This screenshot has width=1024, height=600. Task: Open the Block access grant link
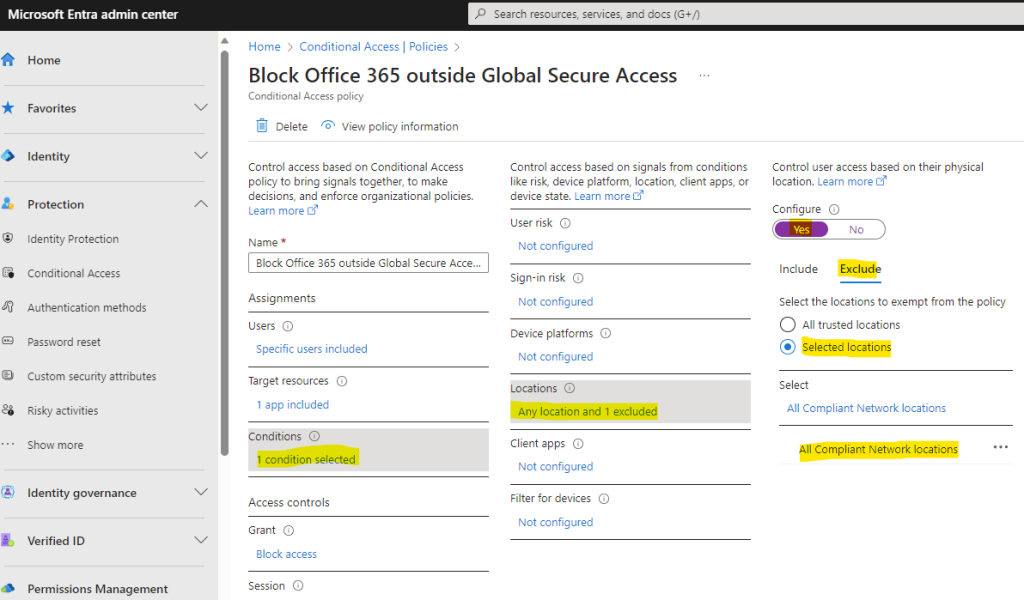click(x=286, y=554)
